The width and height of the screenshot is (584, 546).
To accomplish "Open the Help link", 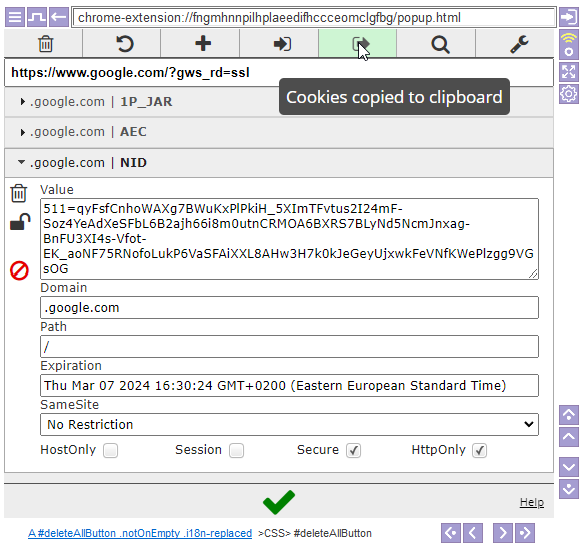I will pos(532,502).
